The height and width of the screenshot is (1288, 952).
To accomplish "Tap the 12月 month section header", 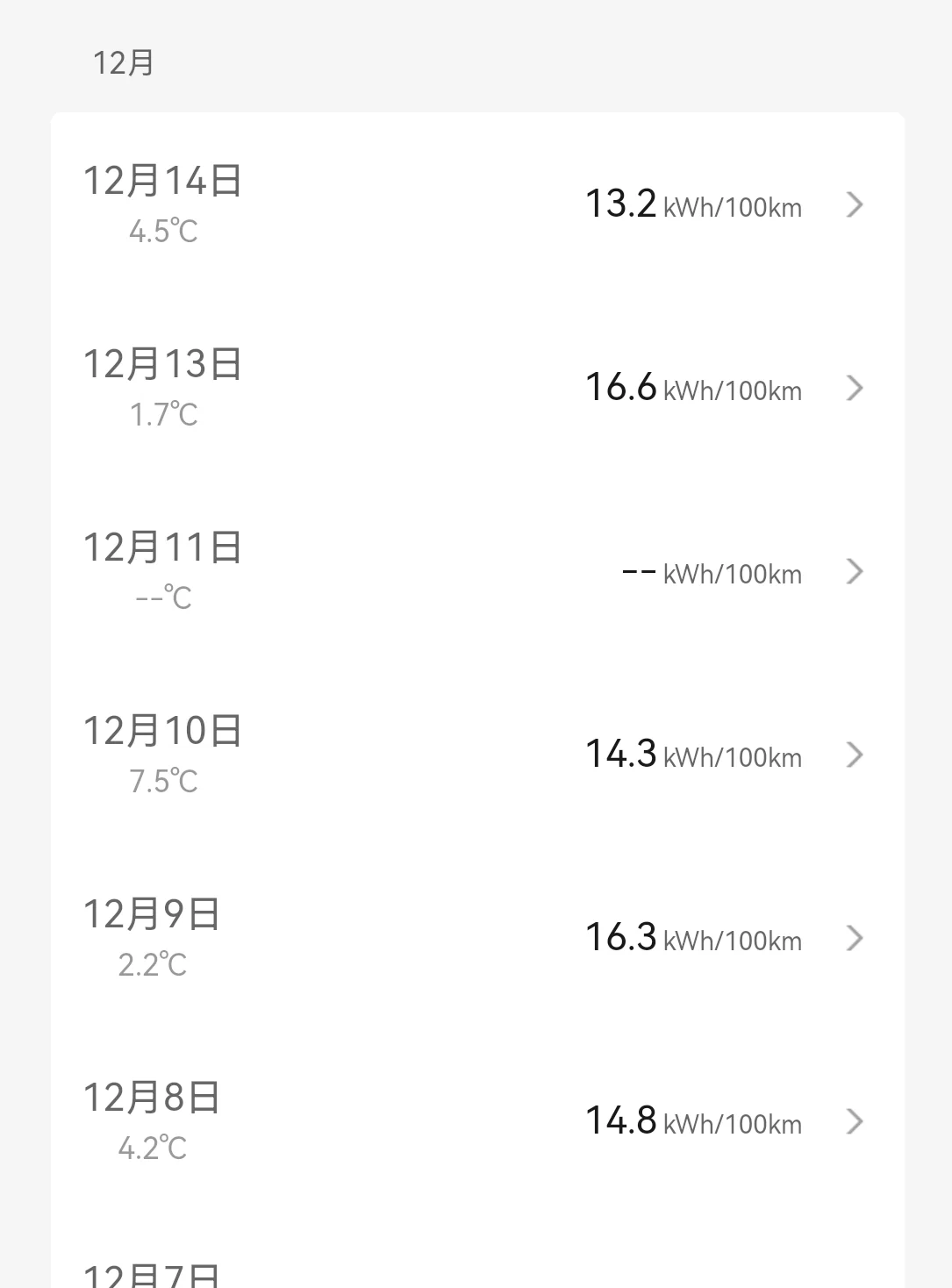I will pos(124,63).
